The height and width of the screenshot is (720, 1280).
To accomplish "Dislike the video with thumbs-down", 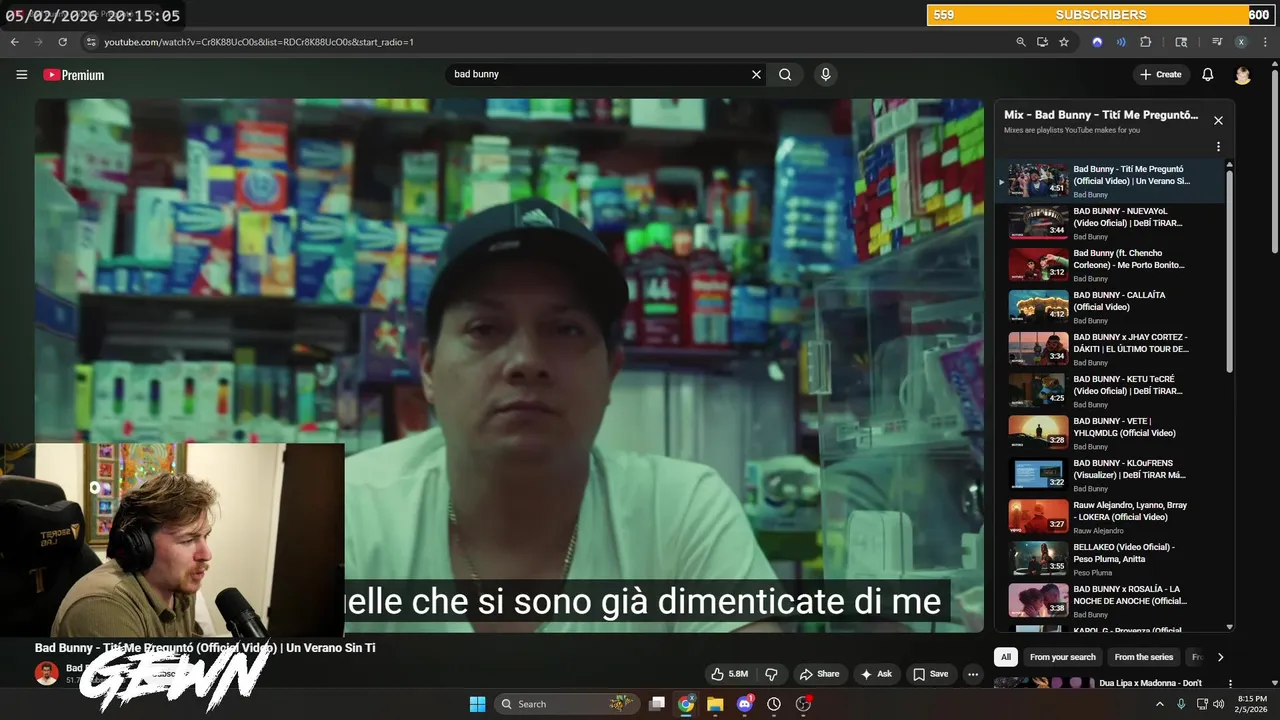I will tap(771, 674).
